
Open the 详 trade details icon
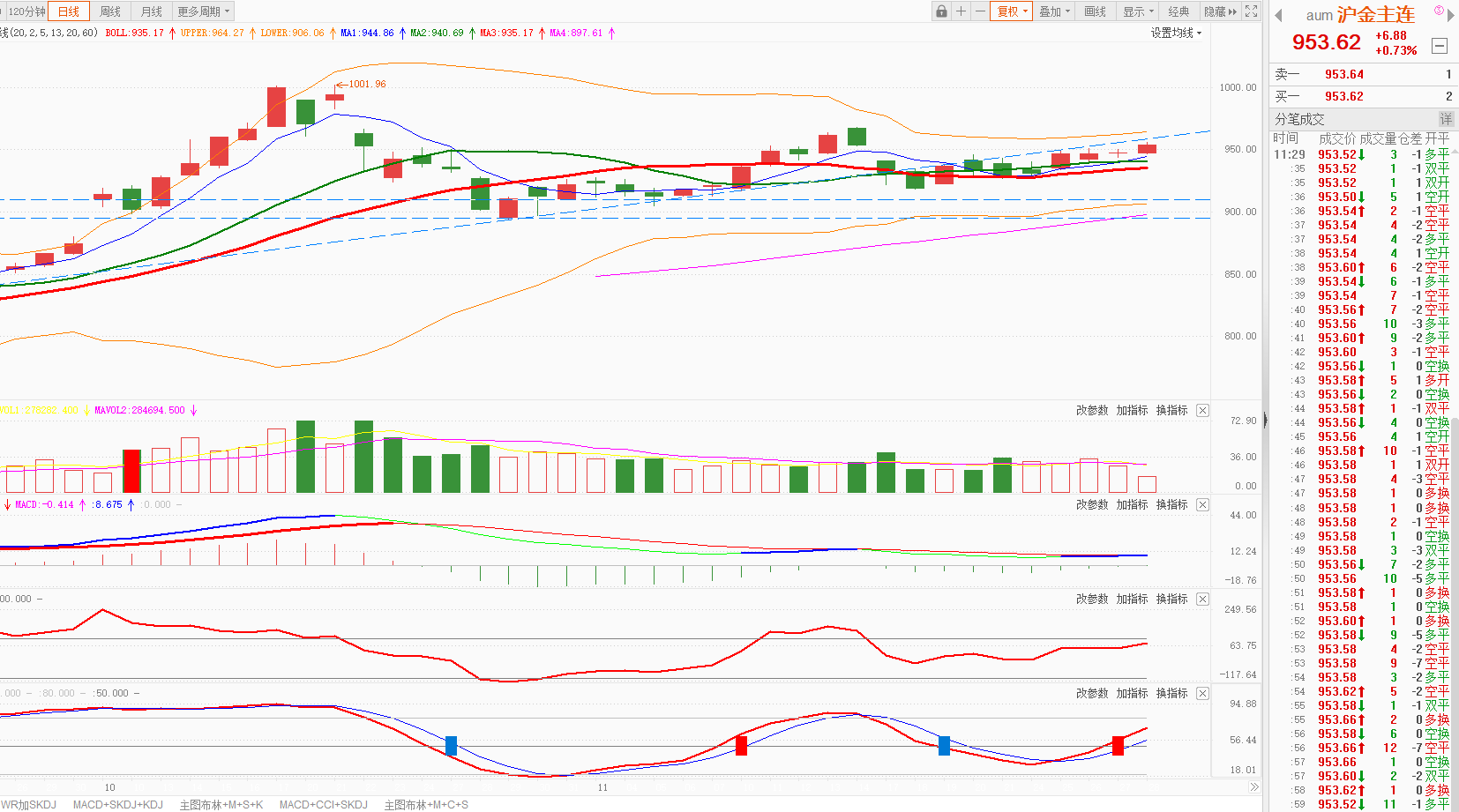coord(1446,119)
